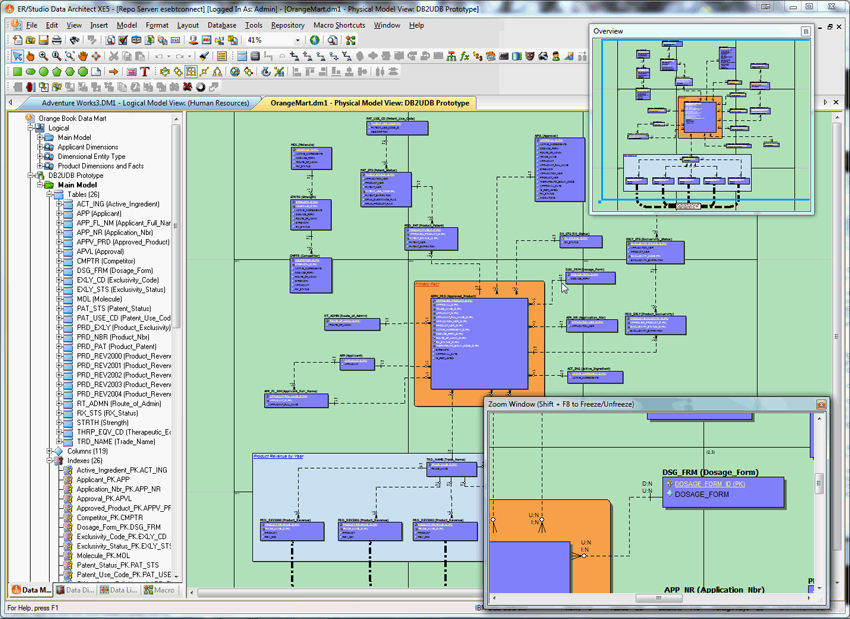Image resolution: width=850 pixels, height=619 pixels.
Task: Collapse the Indexes (26) tree node
Action: tap(49, 461)
